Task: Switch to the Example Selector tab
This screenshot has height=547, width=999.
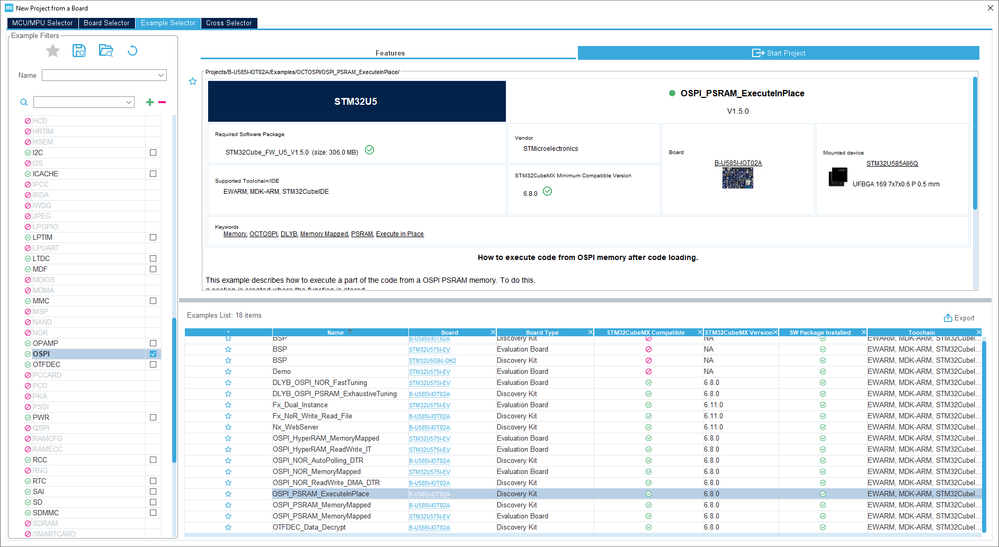Action: tap(168, 23)
